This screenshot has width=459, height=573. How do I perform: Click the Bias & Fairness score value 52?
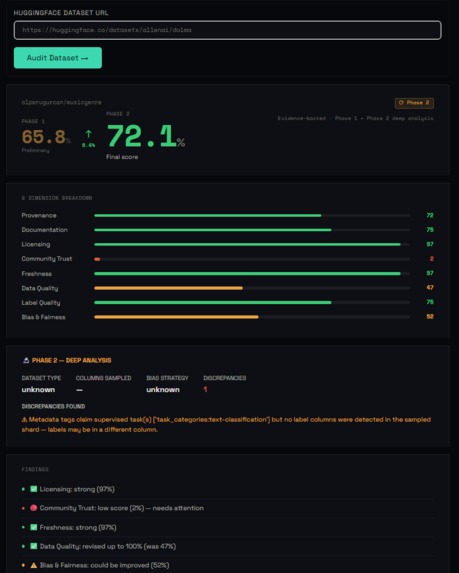(430, 316)
